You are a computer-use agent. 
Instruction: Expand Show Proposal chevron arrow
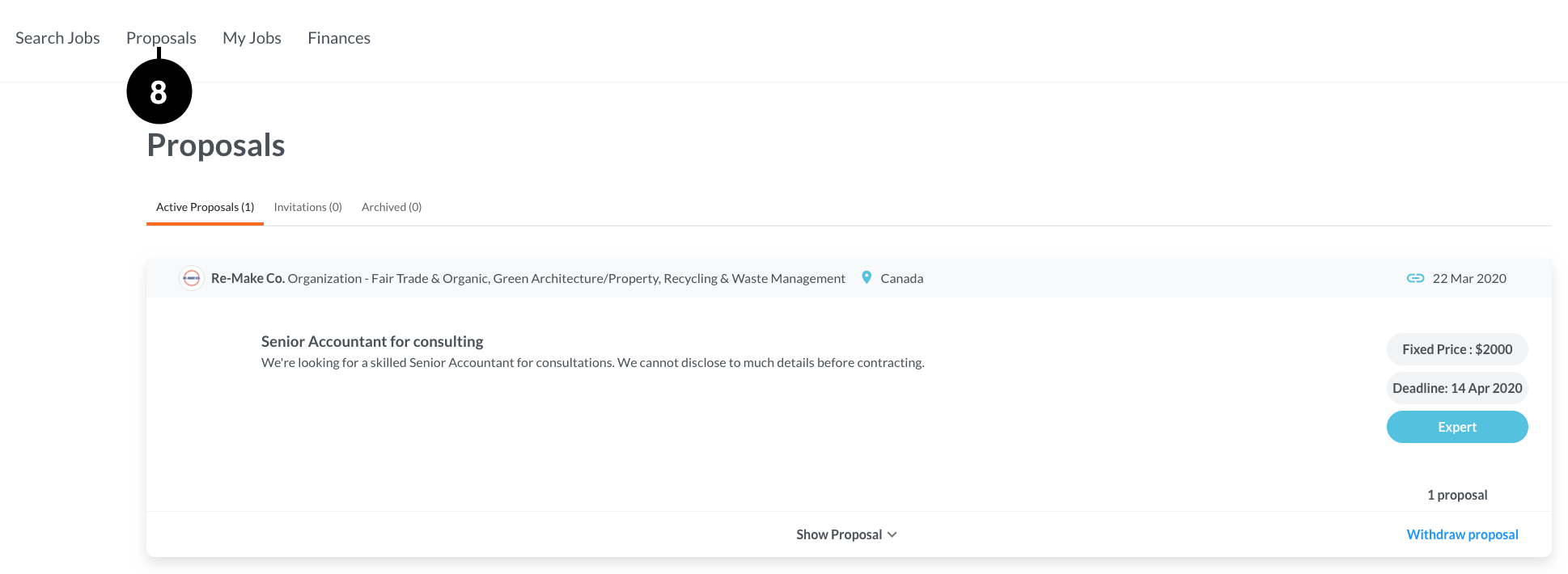coord(892,534)
